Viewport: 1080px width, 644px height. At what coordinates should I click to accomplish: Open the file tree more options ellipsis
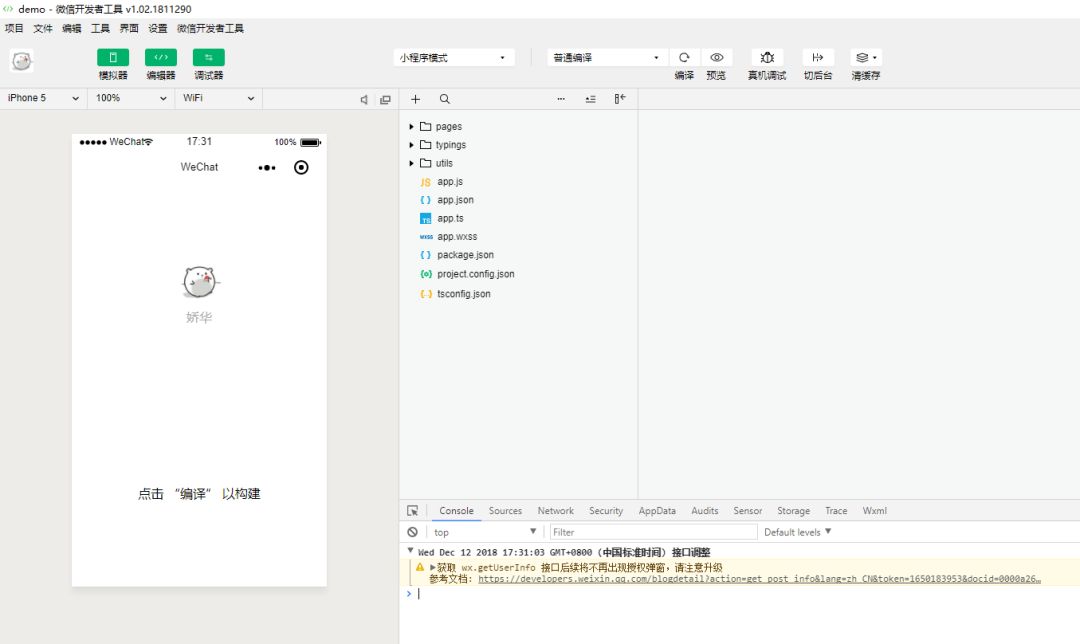[561, 99]
